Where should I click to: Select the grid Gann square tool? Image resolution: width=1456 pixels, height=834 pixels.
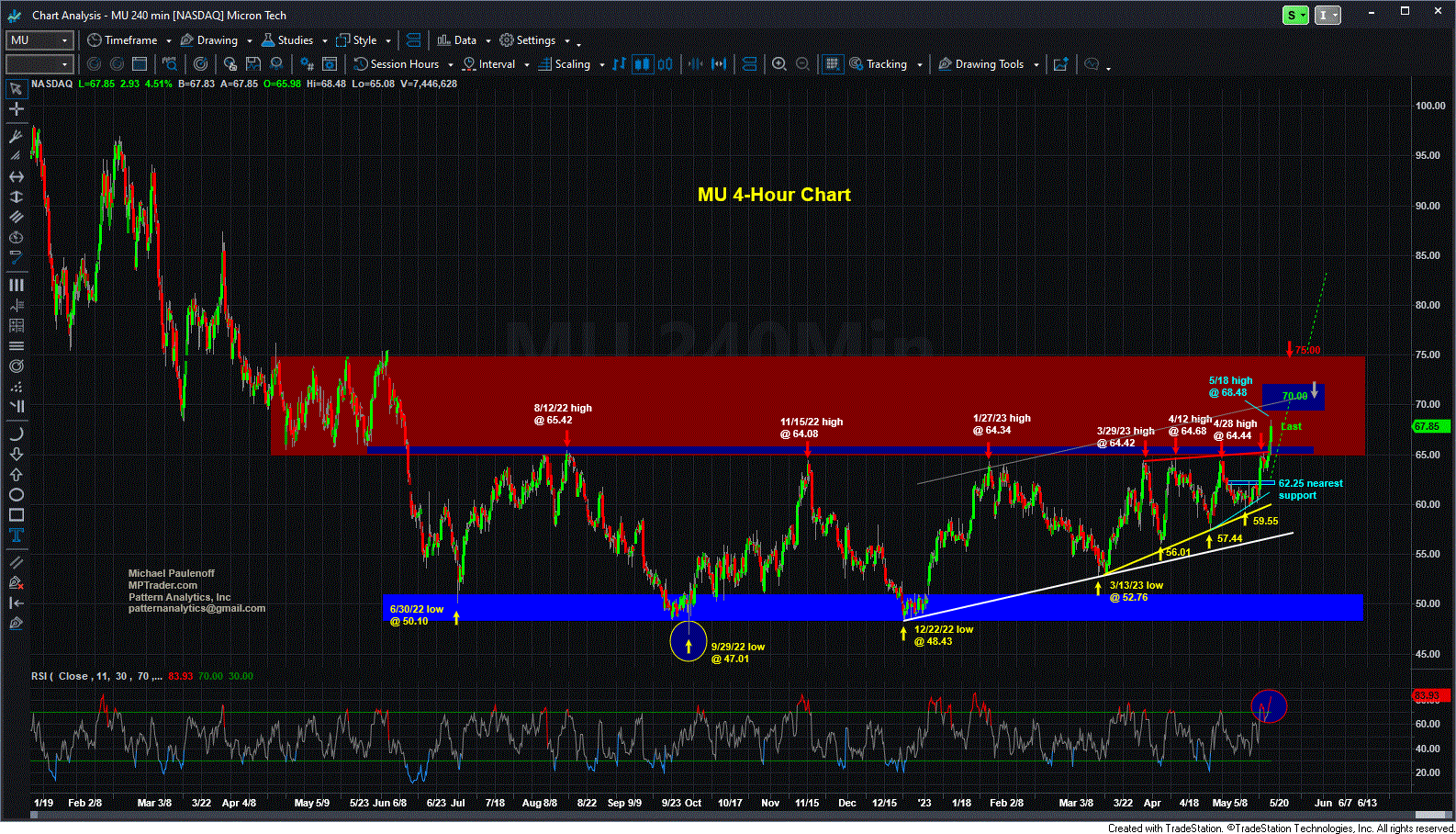[x=16, y=325]
